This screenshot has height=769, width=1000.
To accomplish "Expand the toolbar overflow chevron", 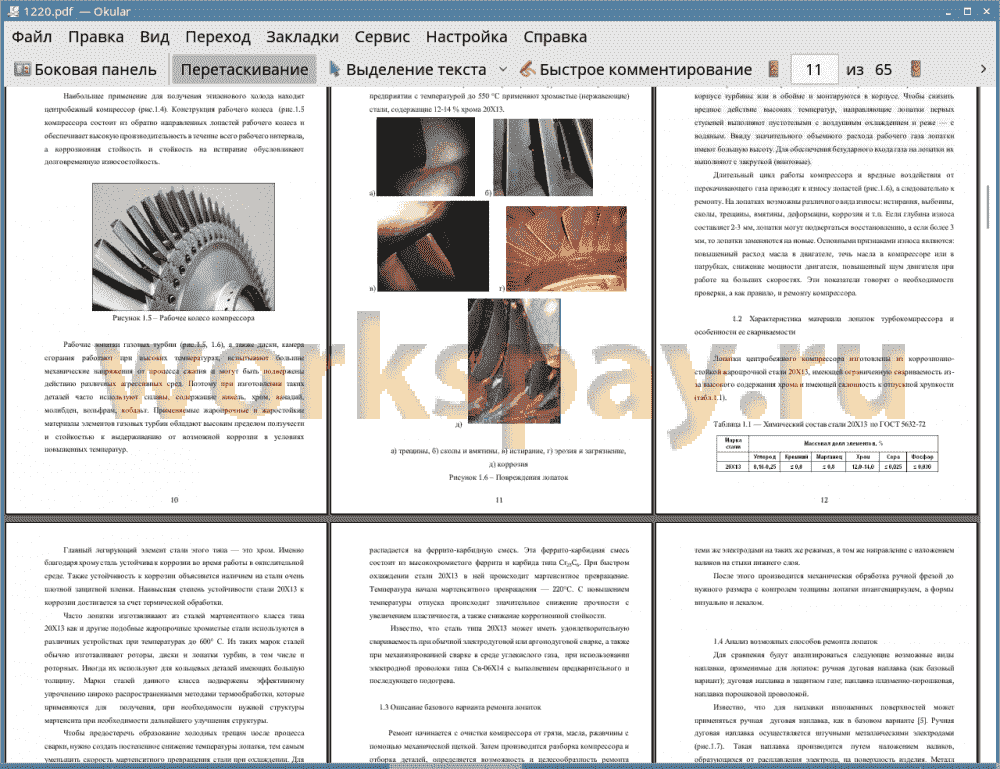I will pos(983,69).
